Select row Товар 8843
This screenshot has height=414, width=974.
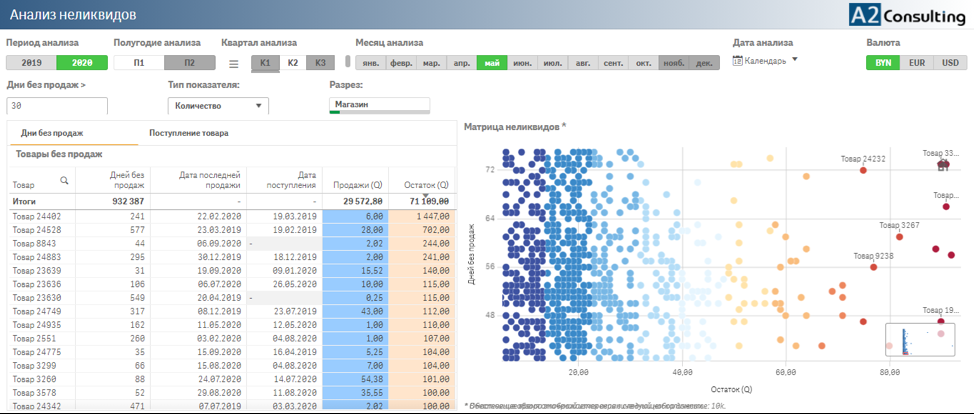[x=232, y=243]
